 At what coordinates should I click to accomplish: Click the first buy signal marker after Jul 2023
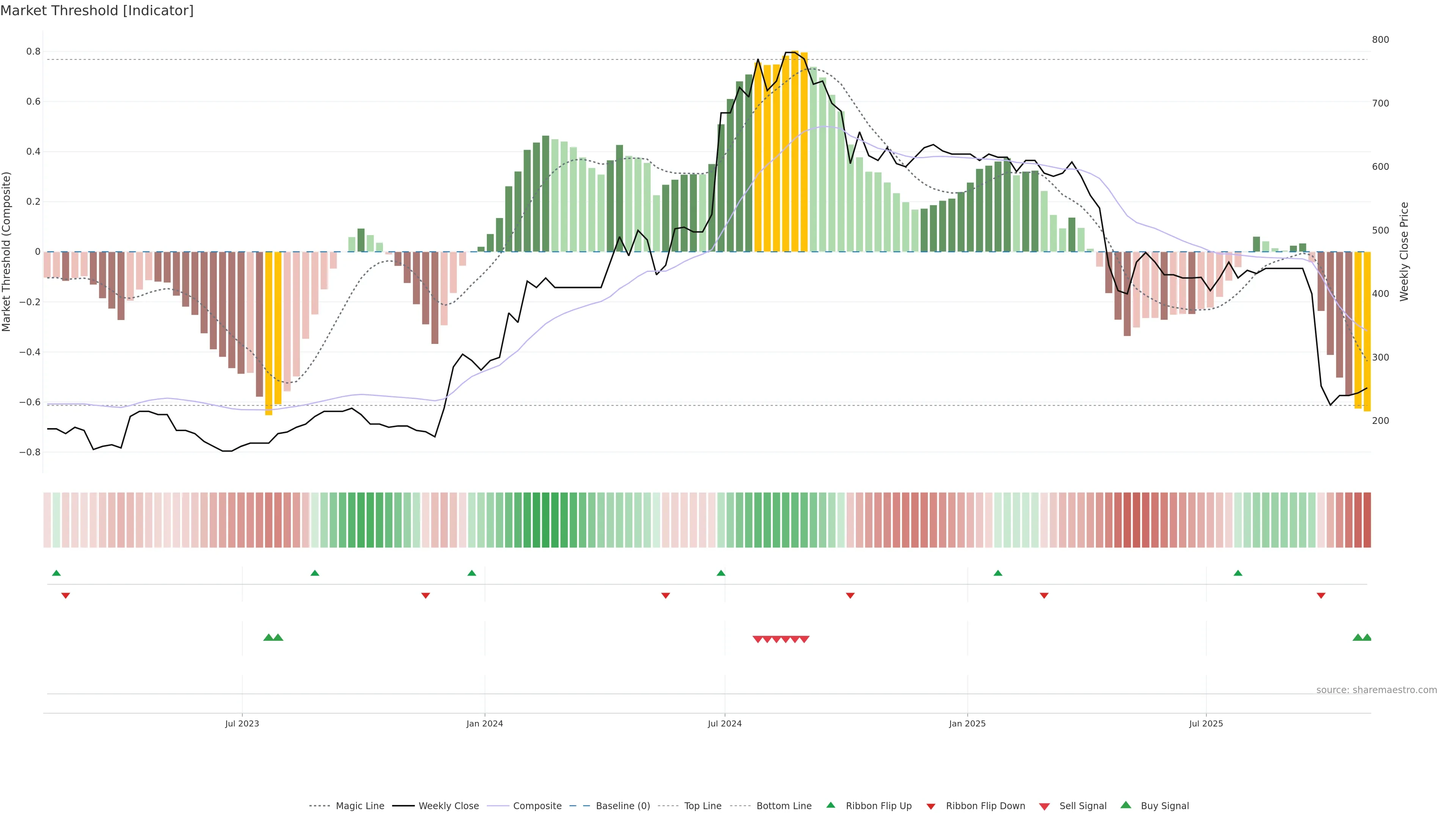[268, 637]
